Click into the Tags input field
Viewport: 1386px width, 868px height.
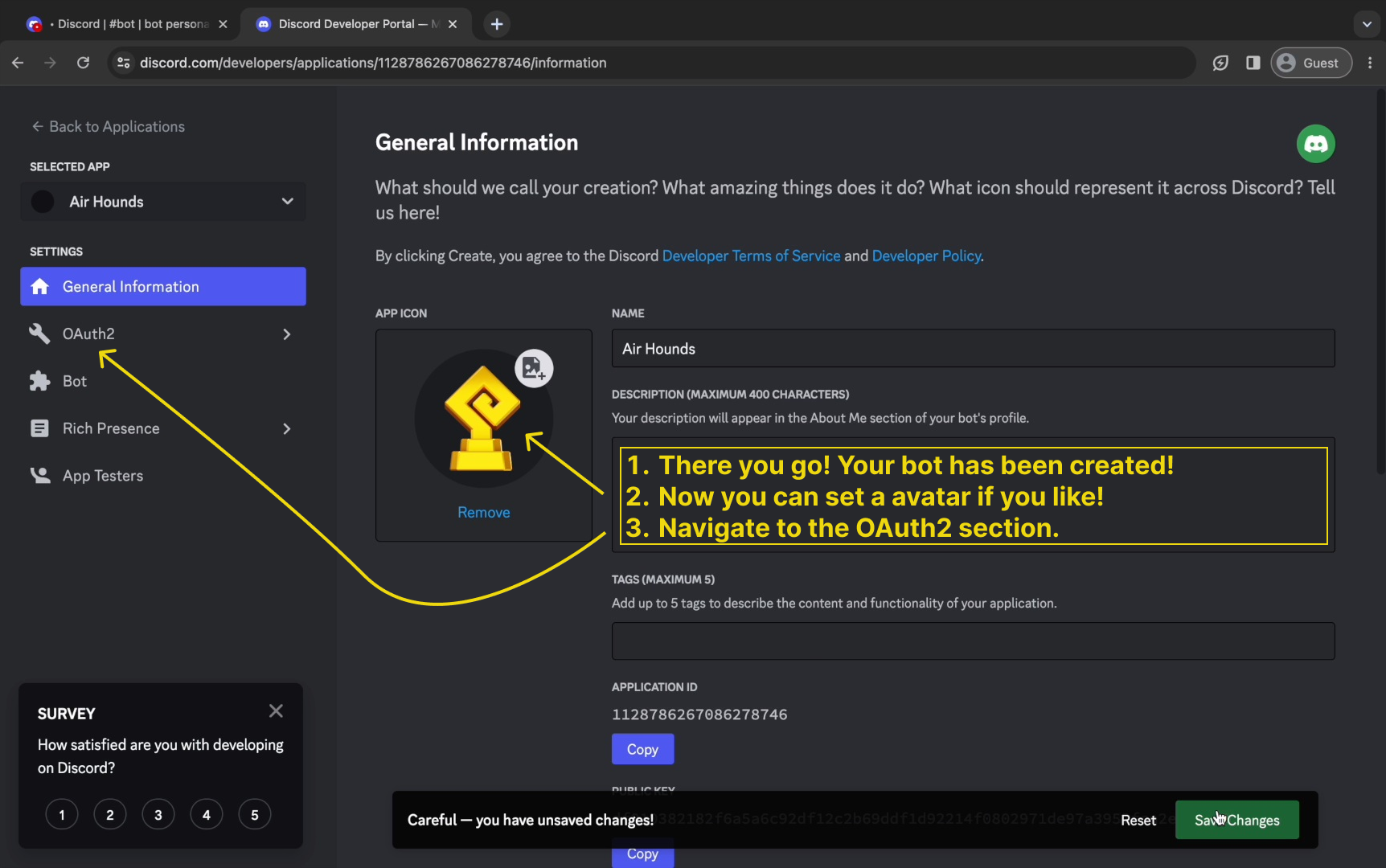click(973, 641)
